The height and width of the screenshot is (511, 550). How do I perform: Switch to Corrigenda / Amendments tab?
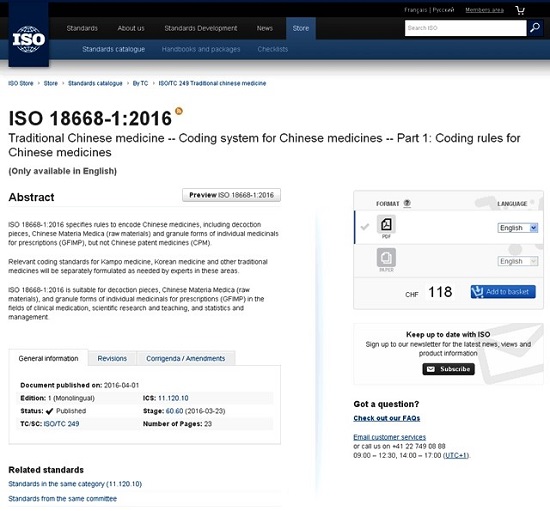click(186, 358)
